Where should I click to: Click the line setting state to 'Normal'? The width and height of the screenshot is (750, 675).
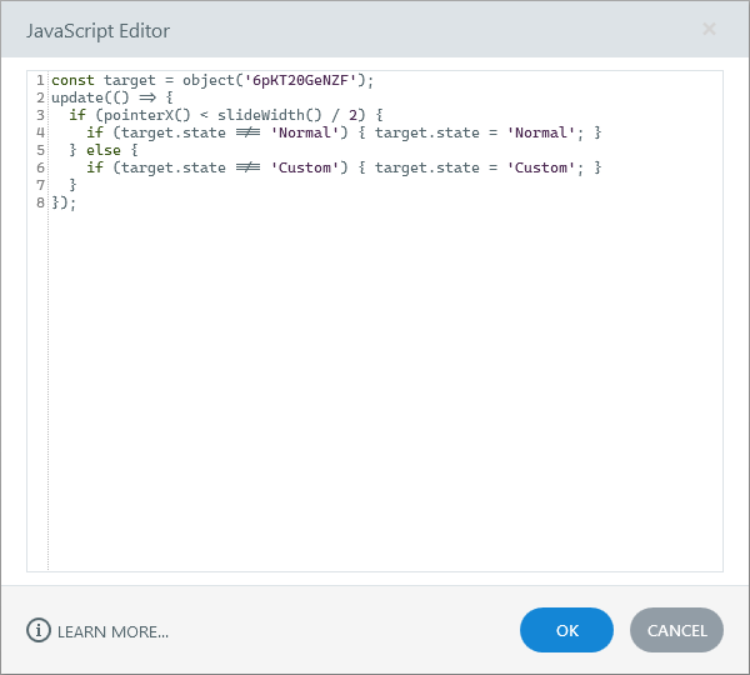click(x=343, y=133)
